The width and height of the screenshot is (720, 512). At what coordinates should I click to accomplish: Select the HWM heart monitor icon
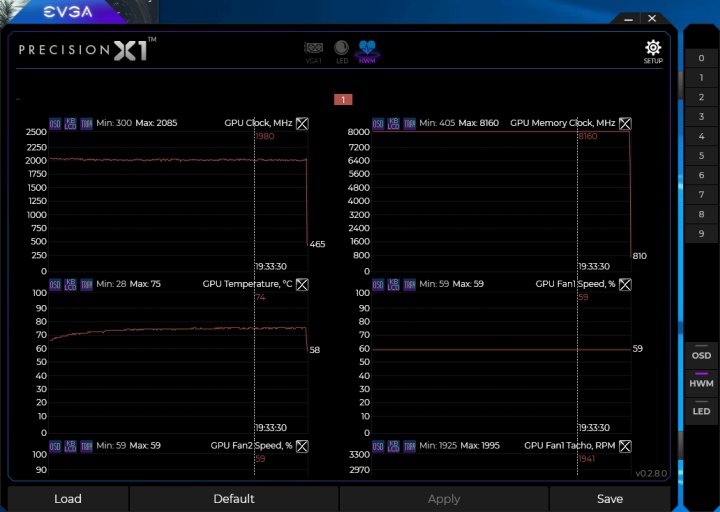[367, 52]
